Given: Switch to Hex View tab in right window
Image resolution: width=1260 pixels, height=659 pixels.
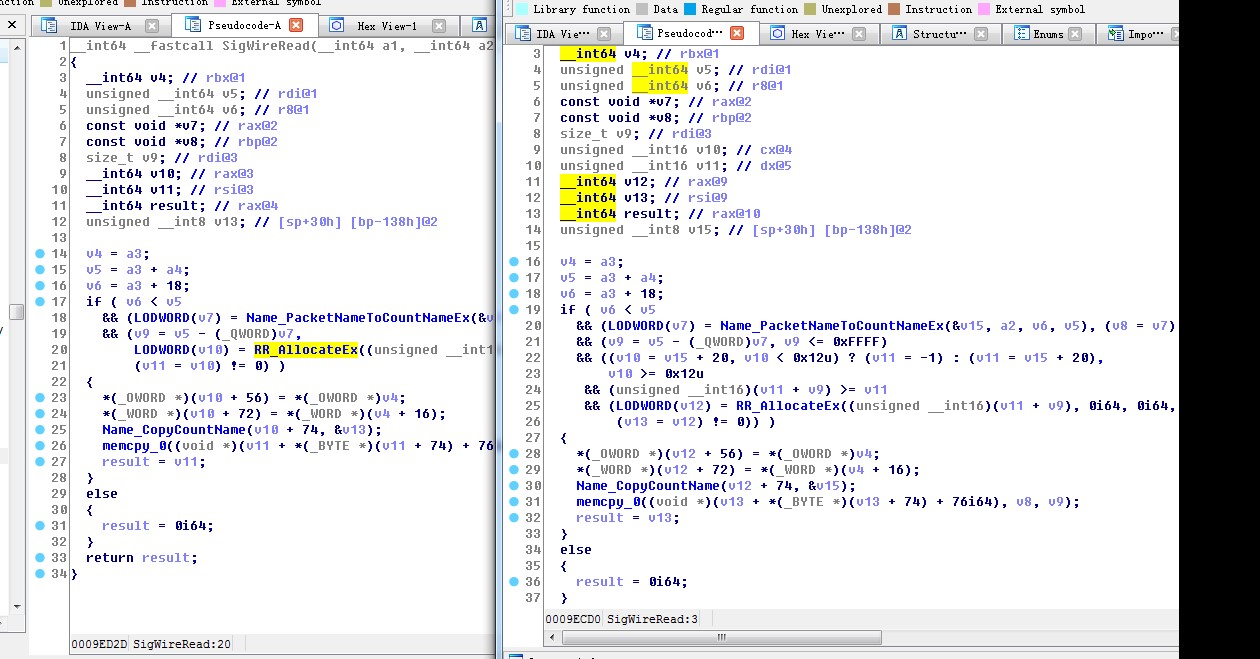Looking at the screenshot, I should [x=818, y=34].
